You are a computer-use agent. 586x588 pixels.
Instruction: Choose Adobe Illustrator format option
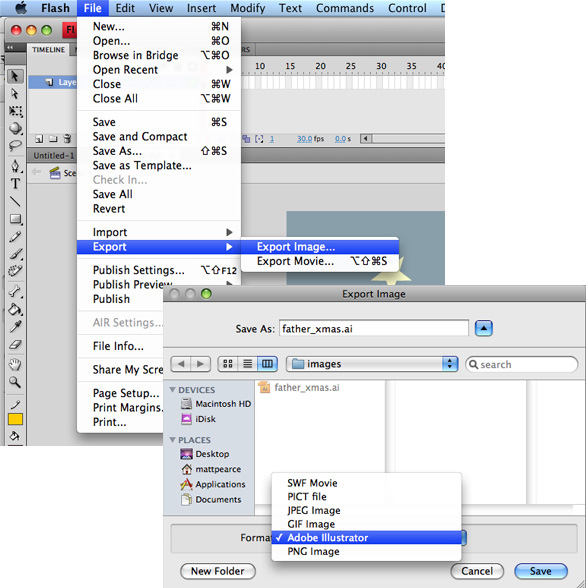pos(367,538)
